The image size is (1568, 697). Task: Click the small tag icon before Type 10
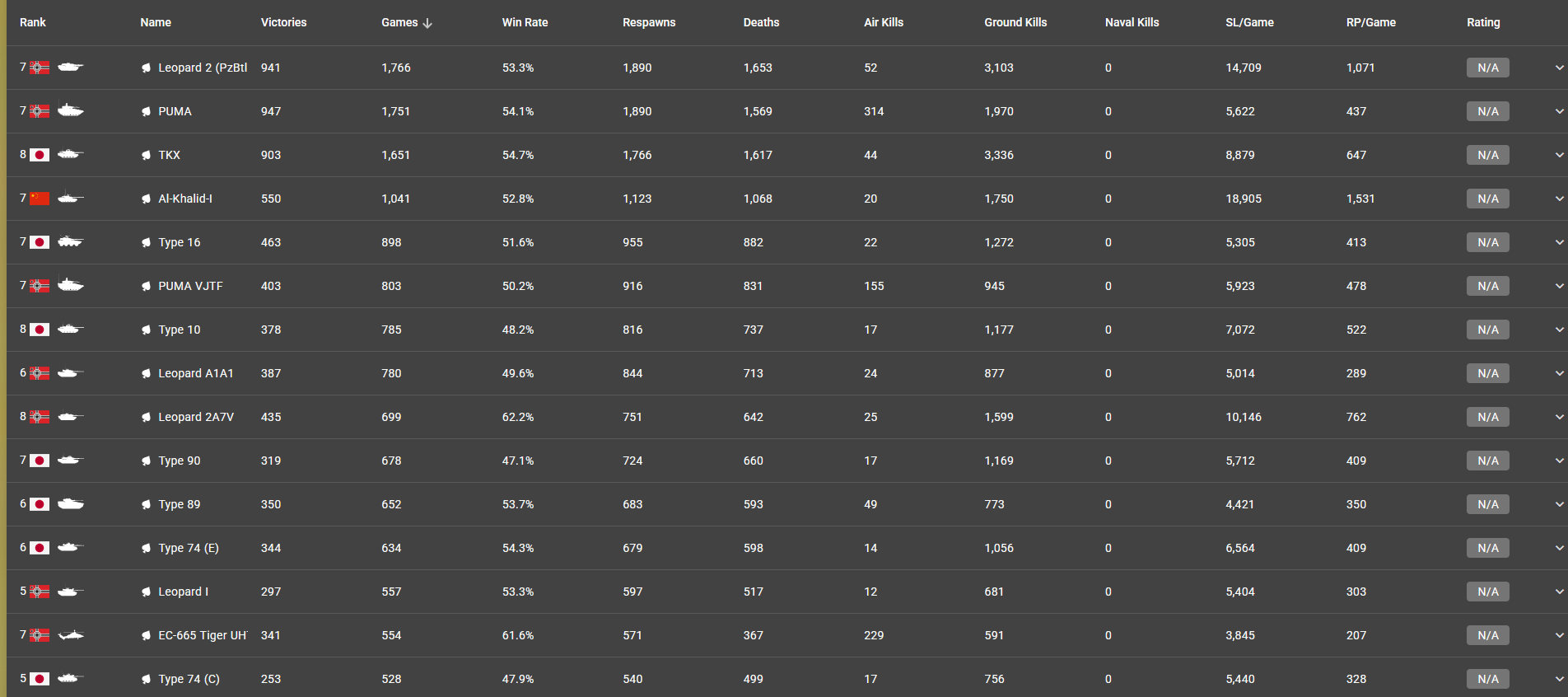(146, 330)
